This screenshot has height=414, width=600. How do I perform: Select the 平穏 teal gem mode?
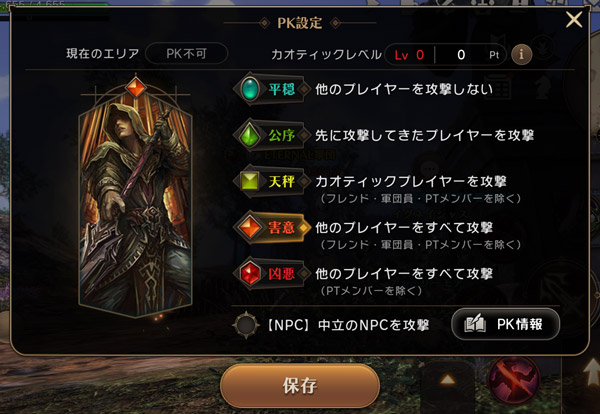[x=270, y=89]
